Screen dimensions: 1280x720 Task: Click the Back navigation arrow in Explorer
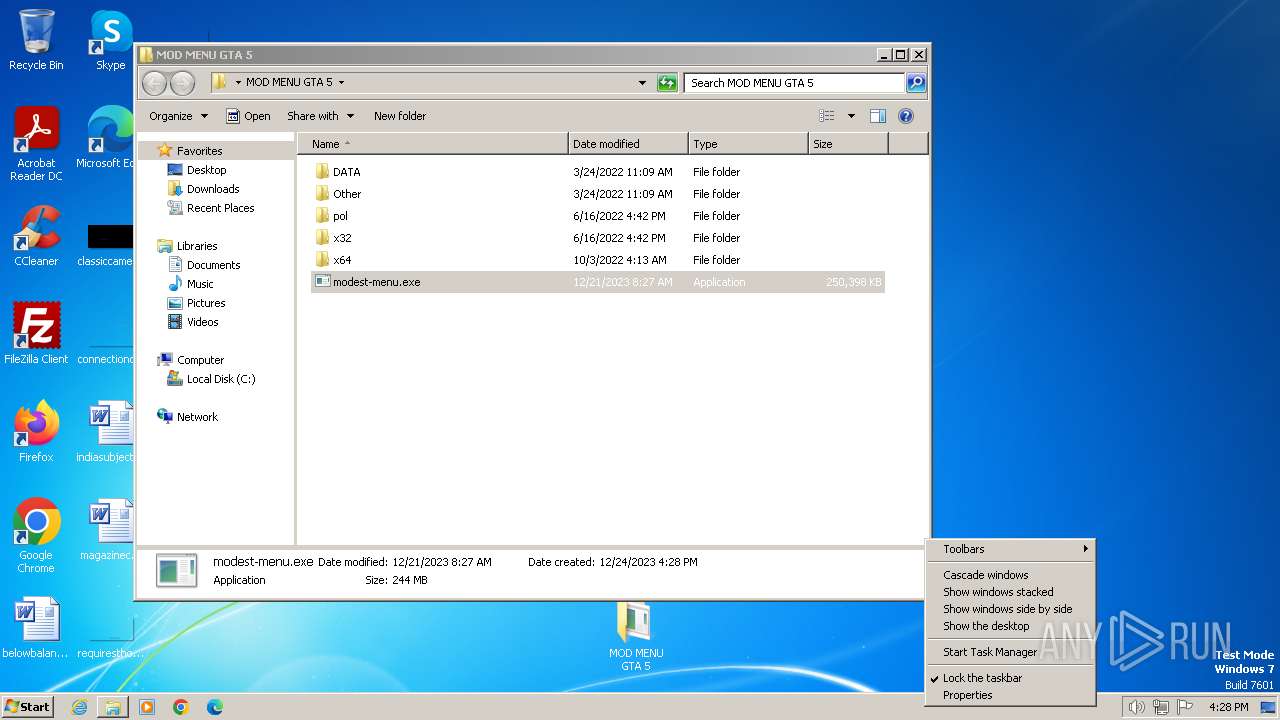[154, 83]
